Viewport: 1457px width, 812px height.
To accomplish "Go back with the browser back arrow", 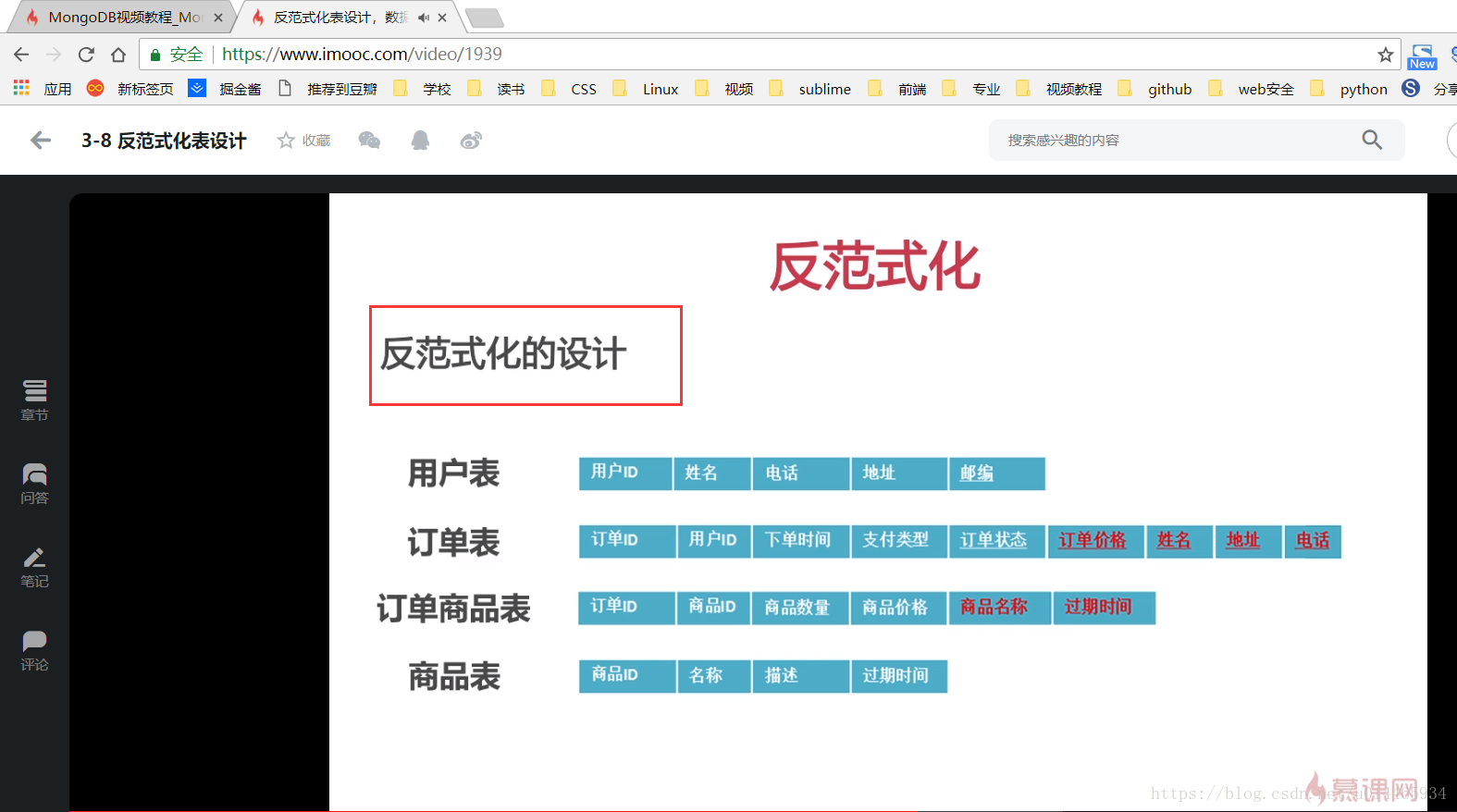I will coord(21,55).
